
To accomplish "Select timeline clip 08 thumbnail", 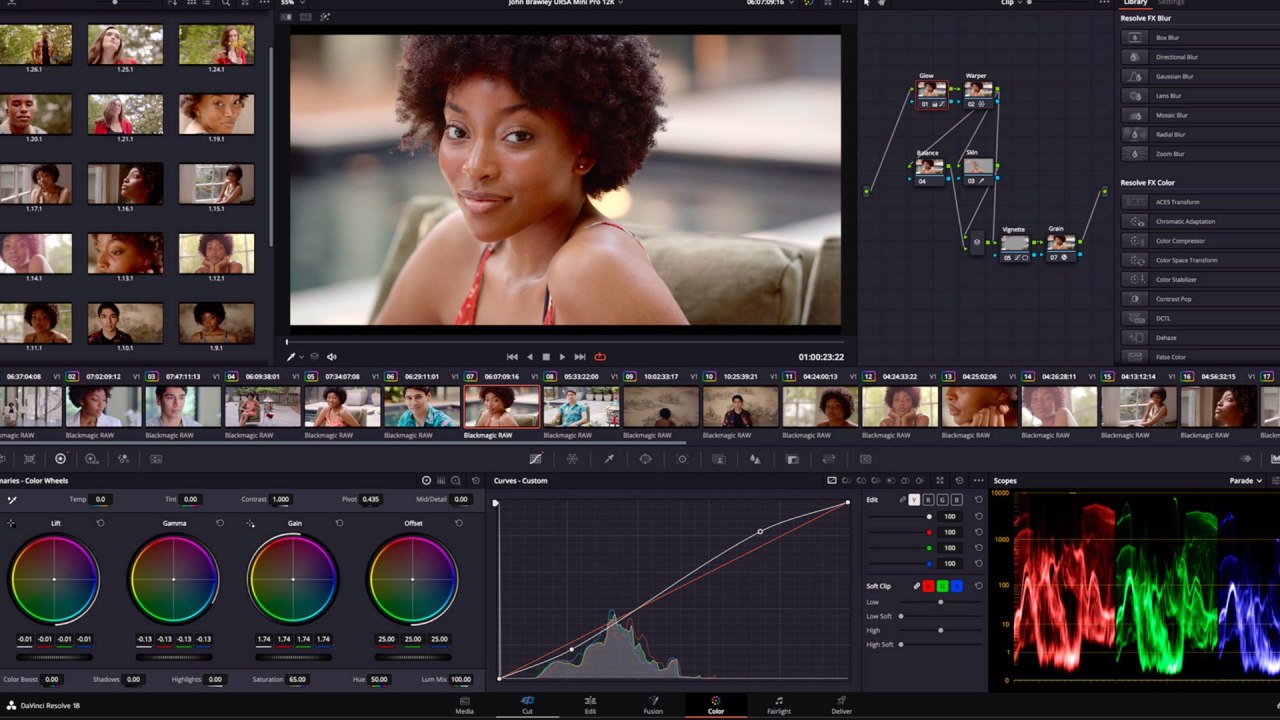I will (x=581, y=406).
